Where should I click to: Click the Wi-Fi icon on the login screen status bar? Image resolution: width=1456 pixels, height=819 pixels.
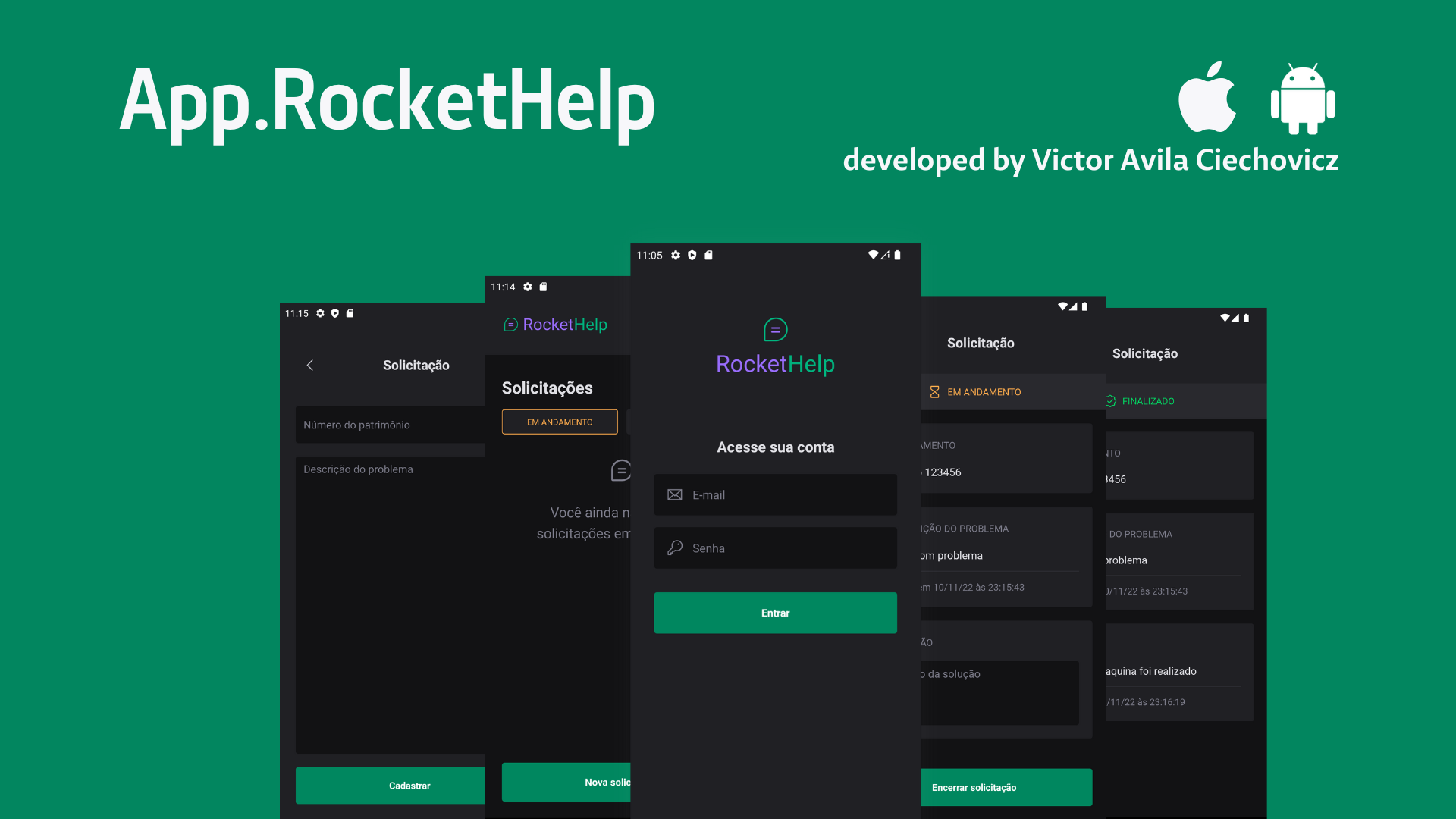point(872,256)
